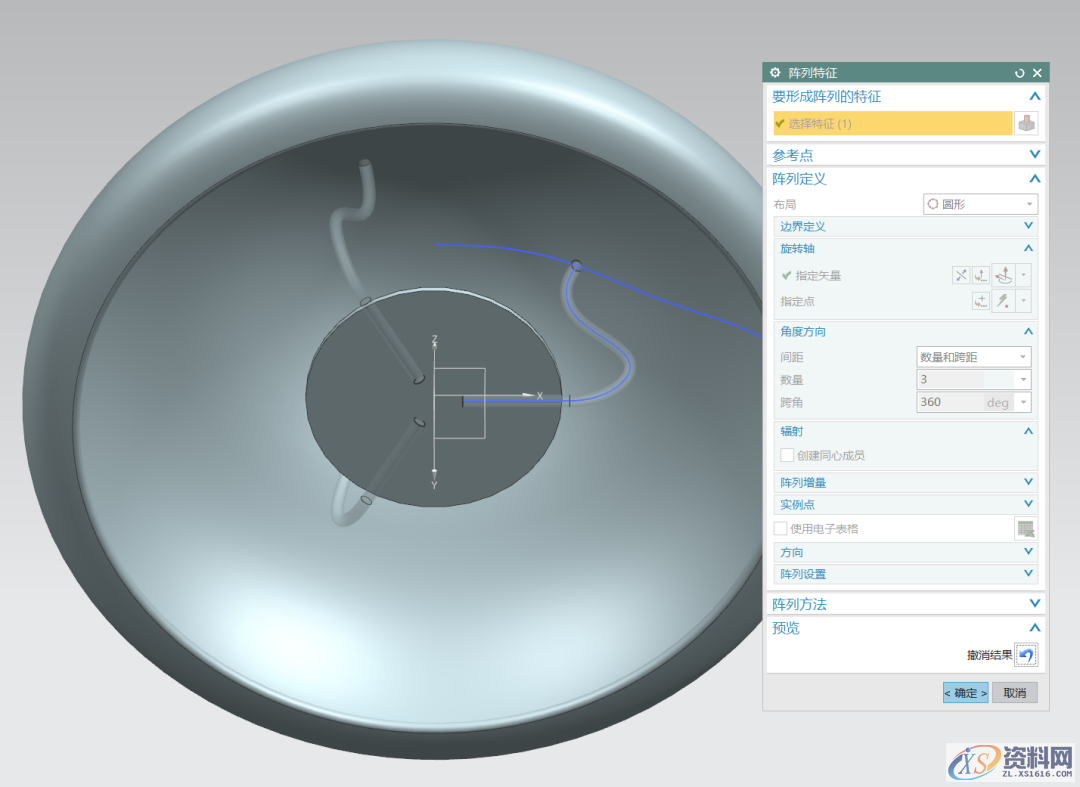Click the 数量 input field showing 3

point(964,380)
